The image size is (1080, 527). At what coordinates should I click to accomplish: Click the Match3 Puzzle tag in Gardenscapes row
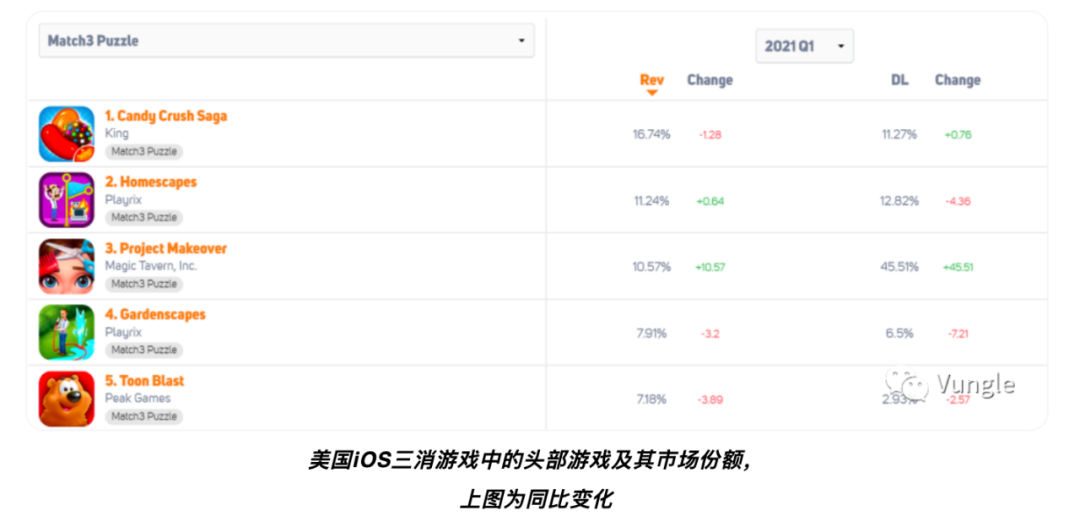coord(144,349)
